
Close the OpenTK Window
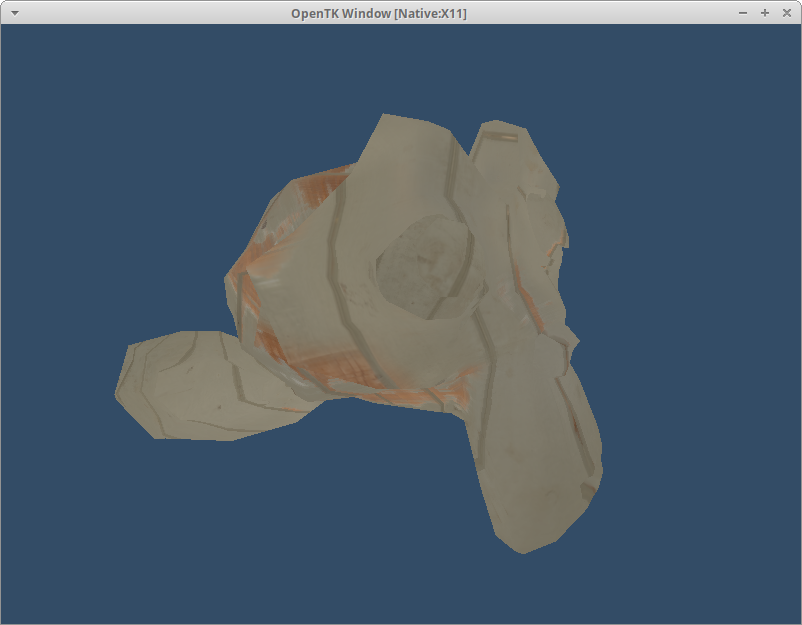tap(787, 13)
